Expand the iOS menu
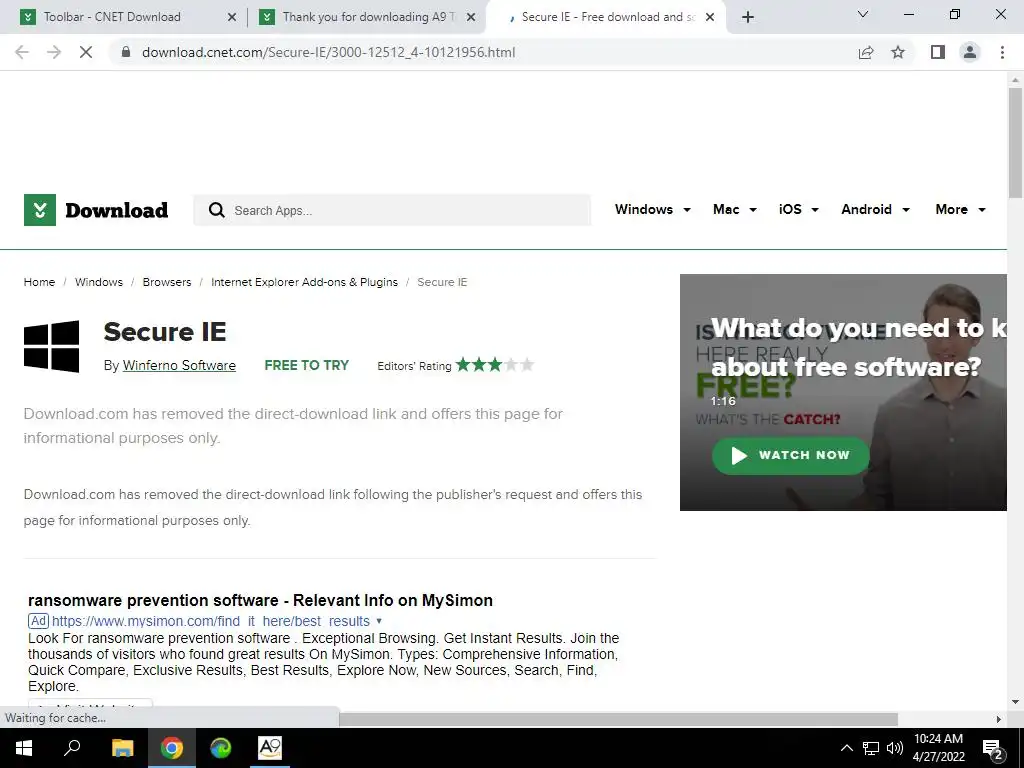 click(x=799, y=209)
